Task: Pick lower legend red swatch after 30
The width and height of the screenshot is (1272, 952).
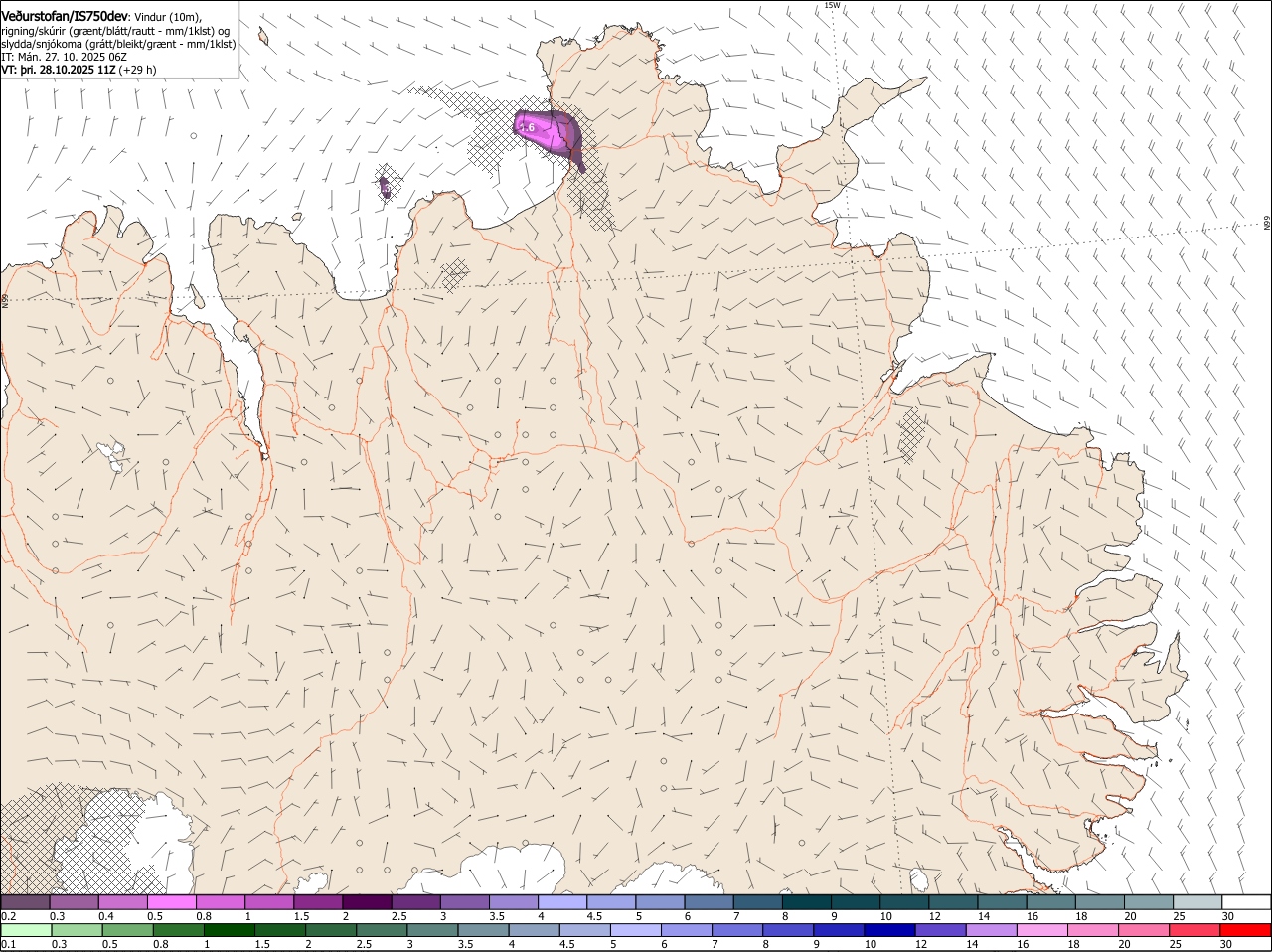Action: click(1246, 930)
